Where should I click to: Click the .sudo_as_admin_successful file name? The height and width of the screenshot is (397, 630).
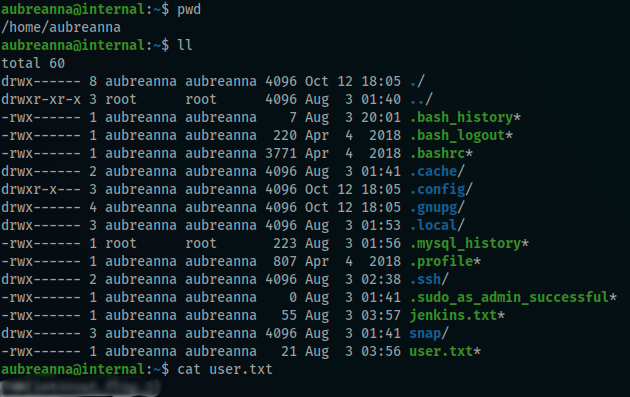tap(509, 297)
